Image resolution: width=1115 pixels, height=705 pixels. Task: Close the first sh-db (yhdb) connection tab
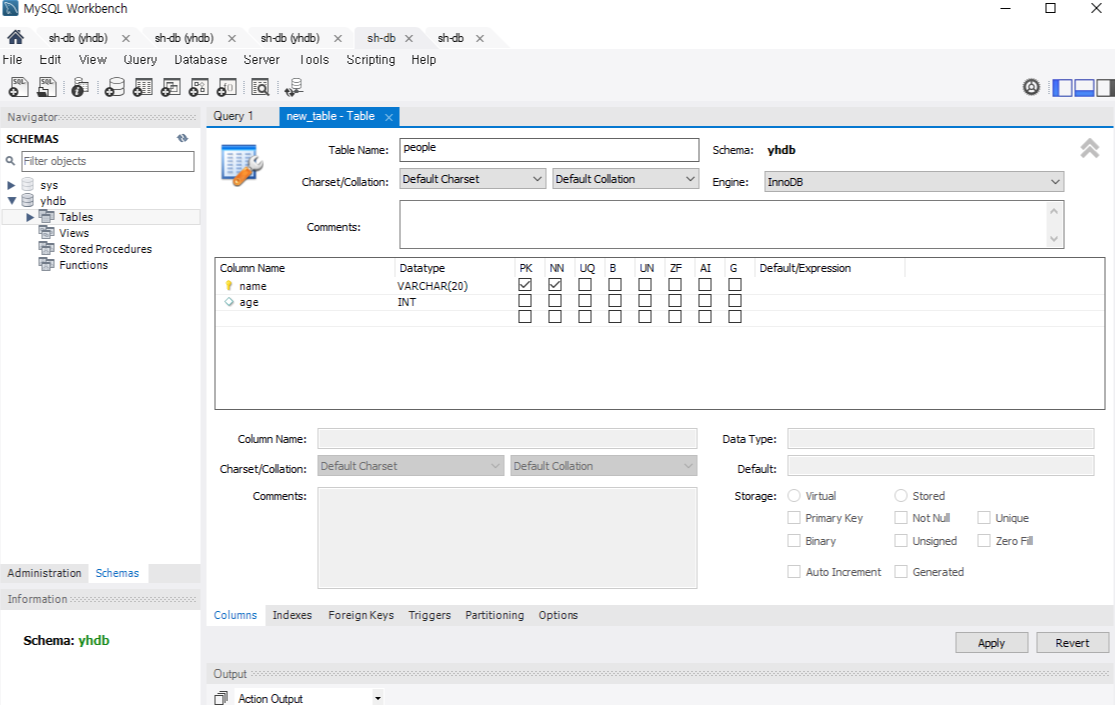pyautogui.click(x=126, y=38)
